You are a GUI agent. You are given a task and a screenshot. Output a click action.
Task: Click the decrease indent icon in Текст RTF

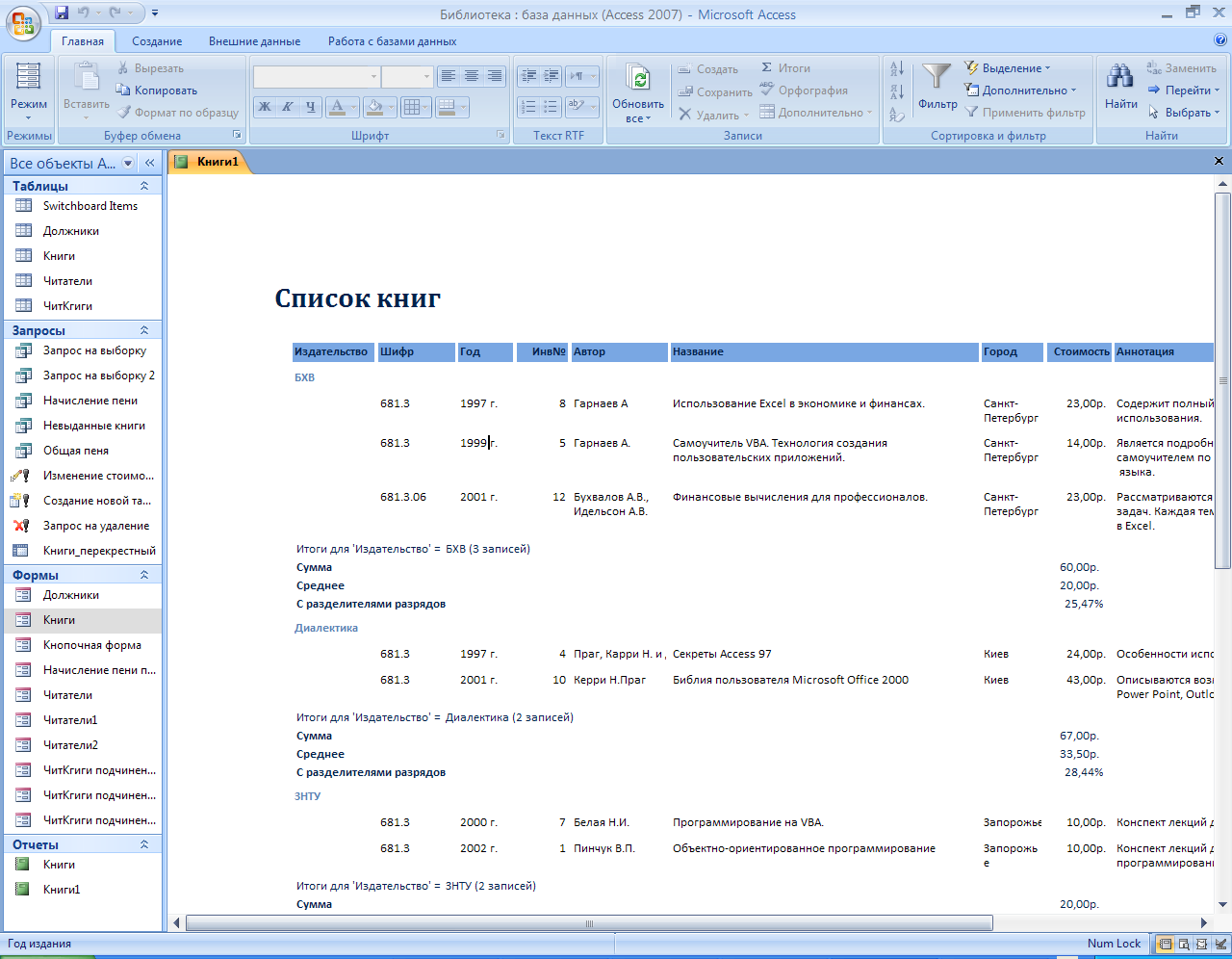coord(528,76)
